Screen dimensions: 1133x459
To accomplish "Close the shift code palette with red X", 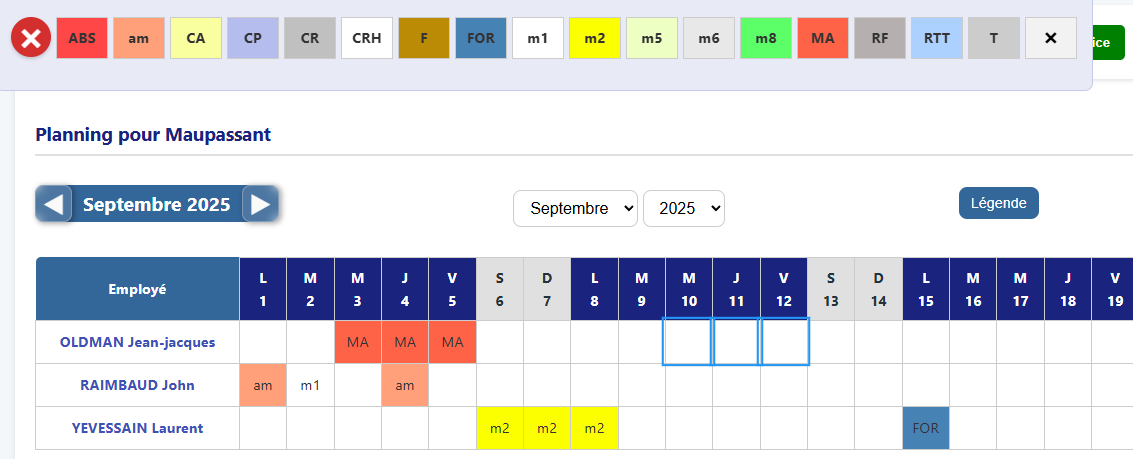I will pyautogui.click(x=31, y=39).
